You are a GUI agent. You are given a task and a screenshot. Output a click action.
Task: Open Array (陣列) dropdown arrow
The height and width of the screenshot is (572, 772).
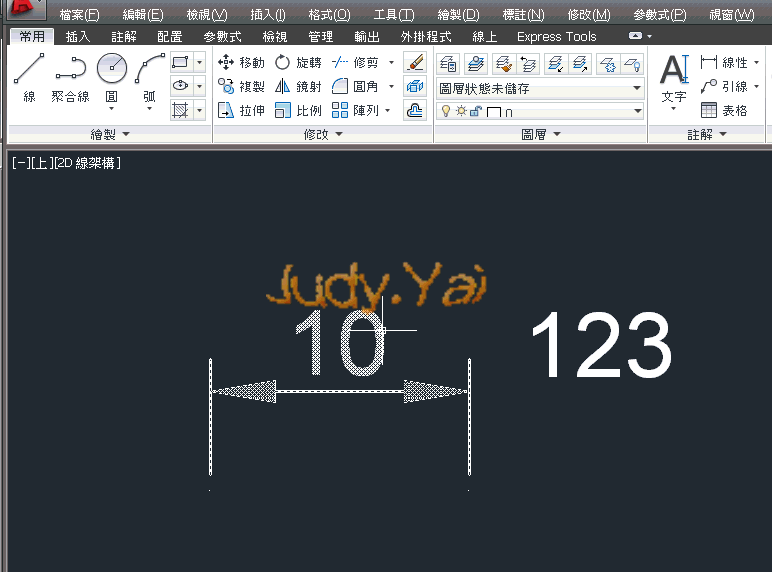[x=388, y=110]
